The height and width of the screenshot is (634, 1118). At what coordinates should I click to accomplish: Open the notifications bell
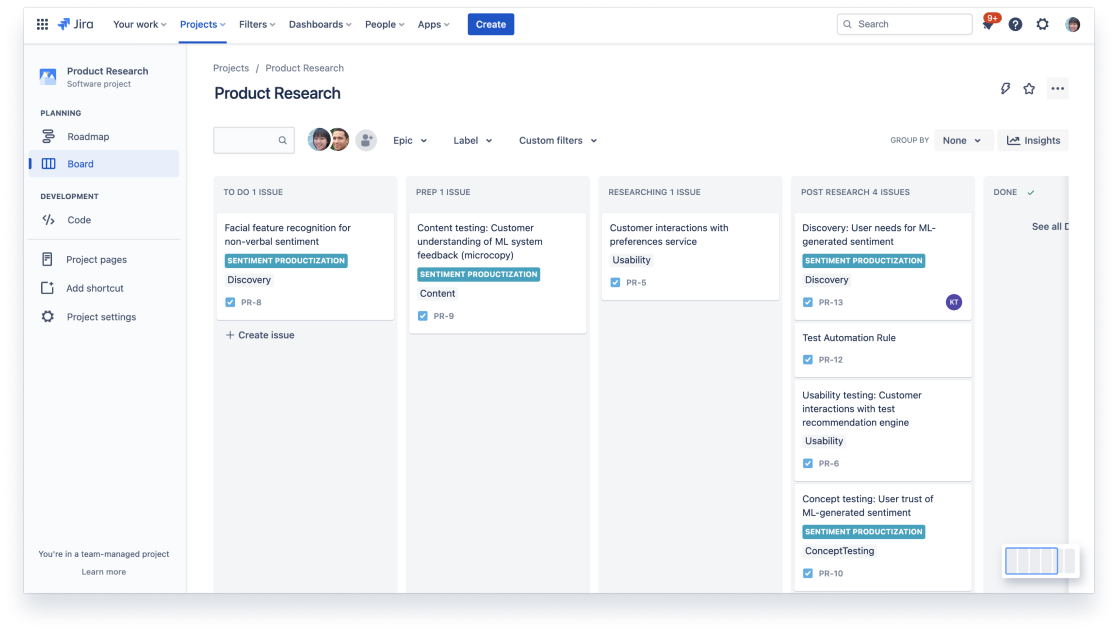pos(988,24)
